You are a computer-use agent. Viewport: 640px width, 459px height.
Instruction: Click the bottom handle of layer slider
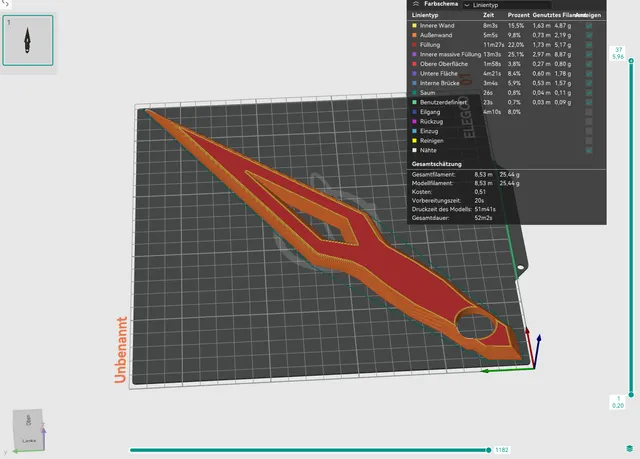tap(631, 395)
